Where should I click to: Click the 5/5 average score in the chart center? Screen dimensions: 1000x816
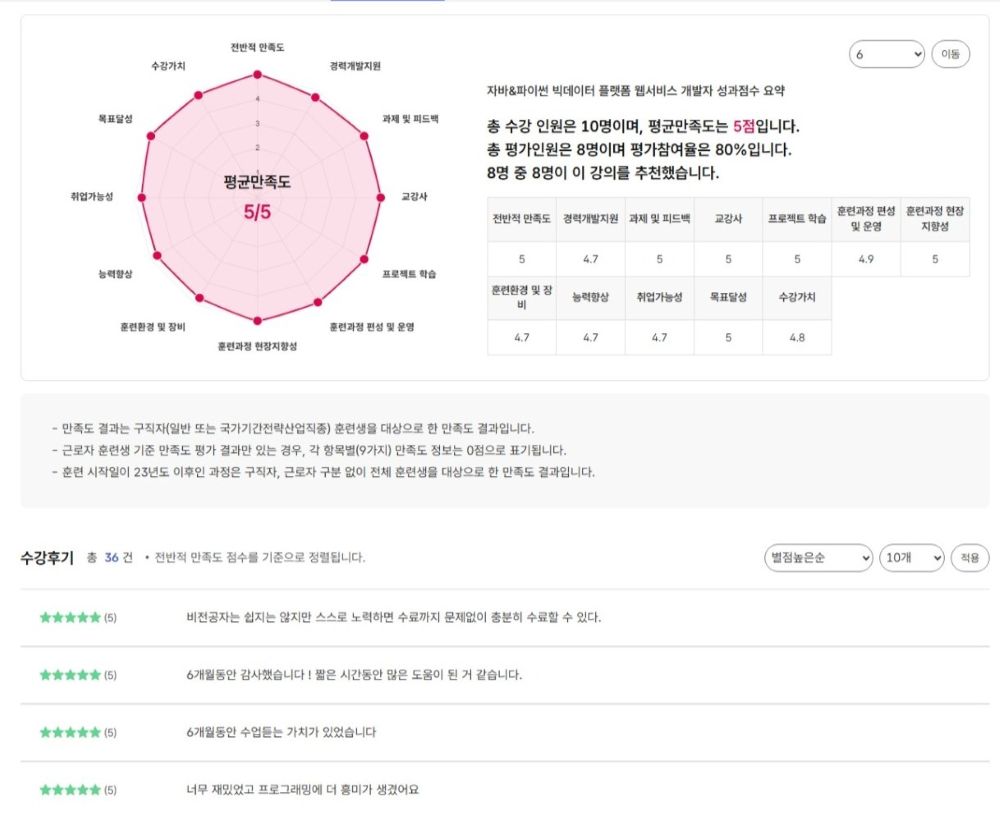[258, 212]
